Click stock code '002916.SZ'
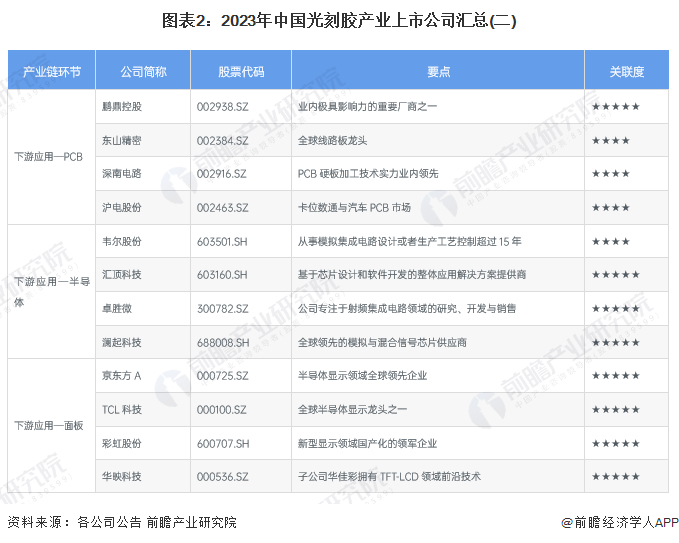The width and height of the screenshot is (679, 543). (x=222, y=174)
